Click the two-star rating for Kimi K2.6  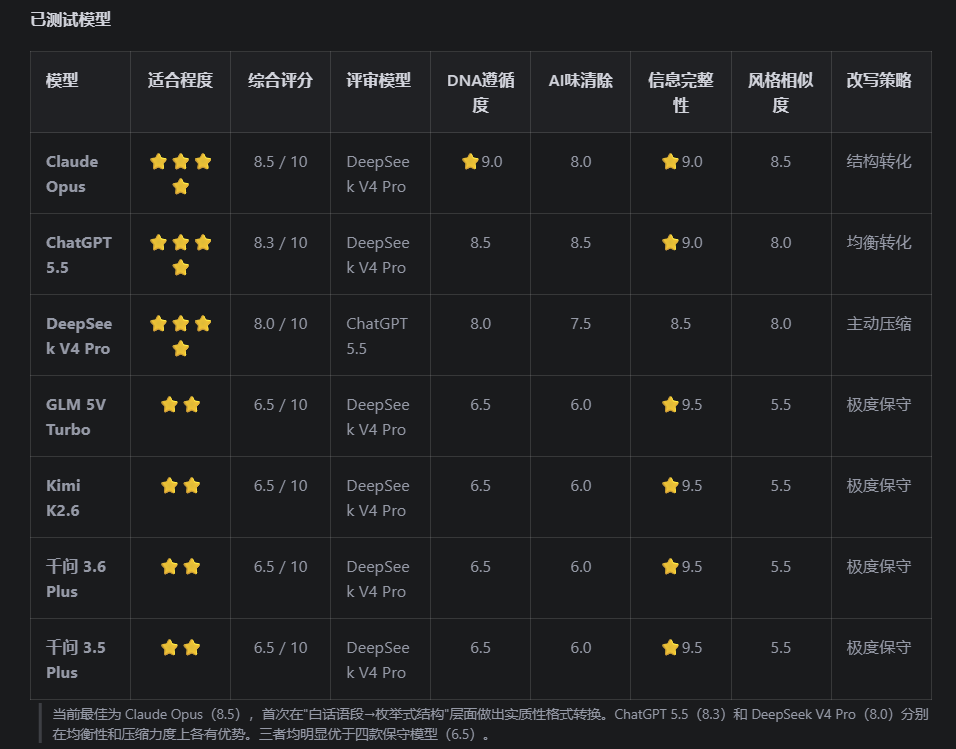[180, 486]
